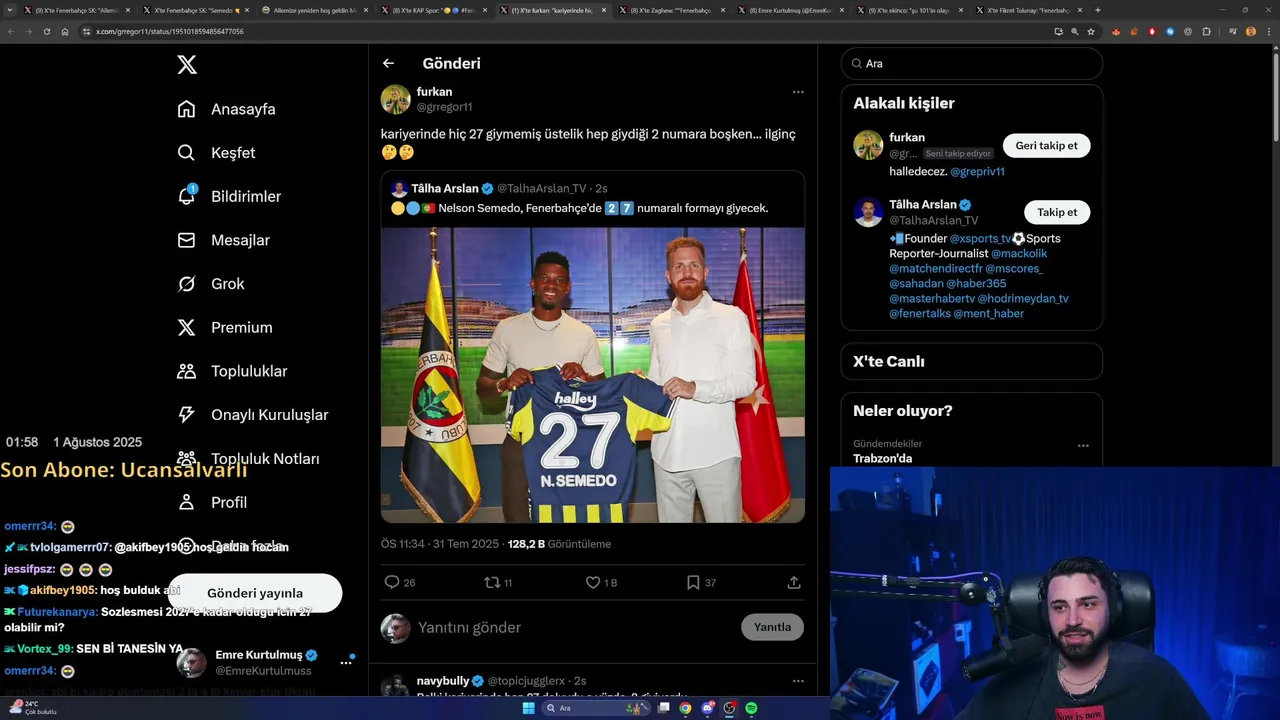Switch to the X'te Fikret Tolunay tab
This screenshot has height=720, width=1280.
1027,10
